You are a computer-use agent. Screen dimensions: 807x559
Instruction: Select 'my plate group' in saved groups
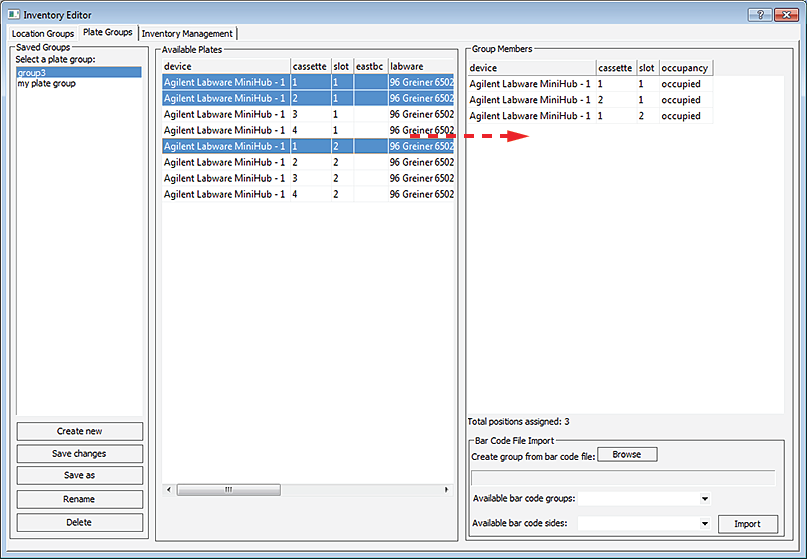tap(46, 84)
